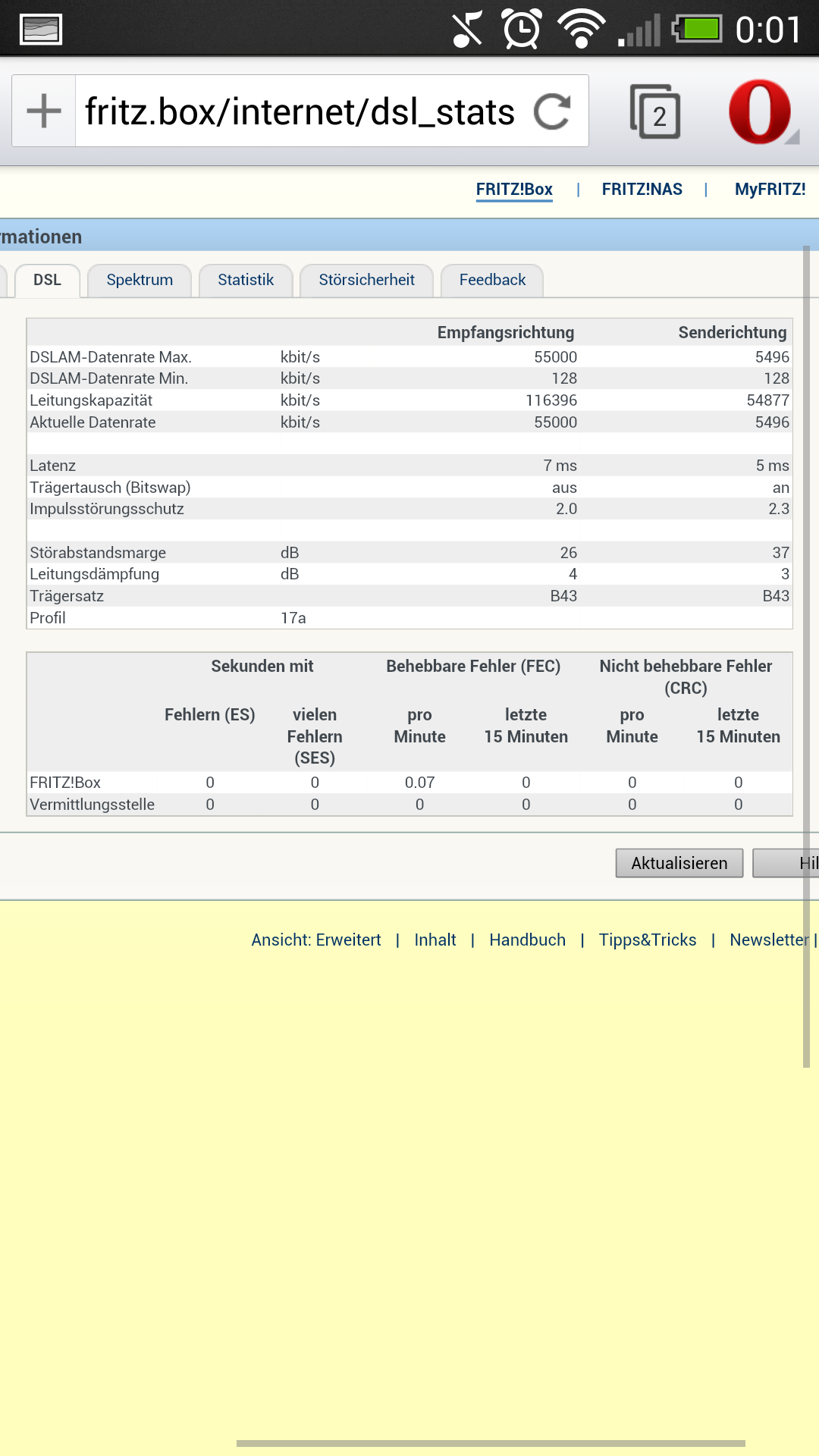Select the Störabstandsmarge send value 37

click(x=781, y=553)
